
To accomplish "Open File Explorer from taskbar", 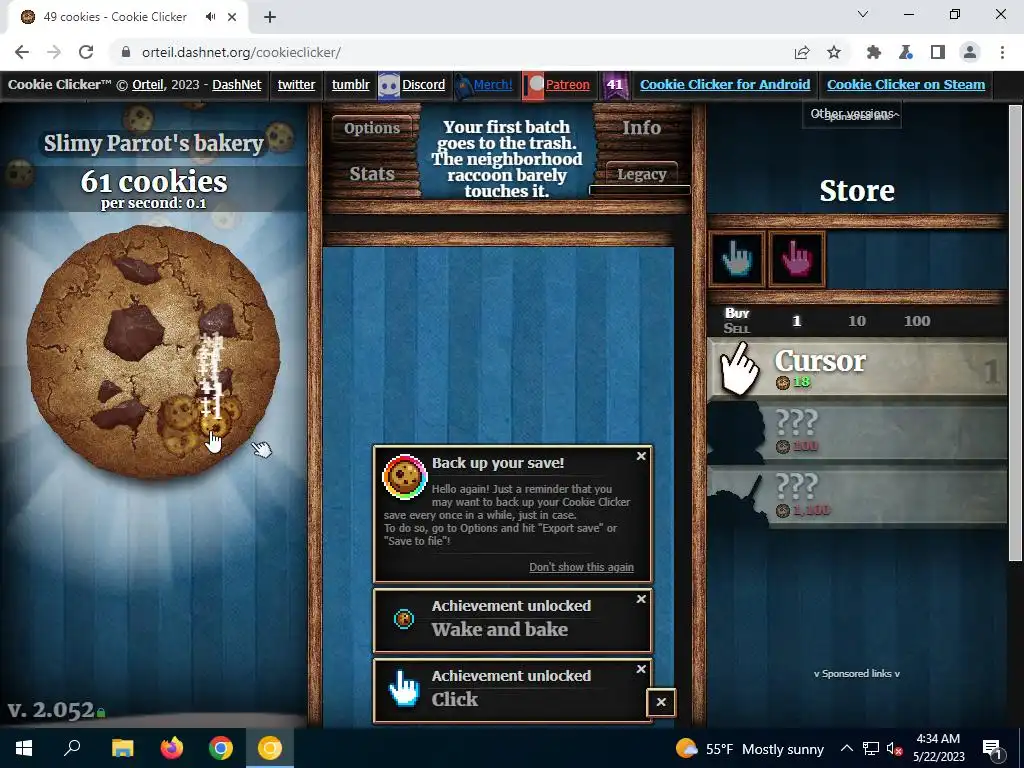I will (122, 748).
